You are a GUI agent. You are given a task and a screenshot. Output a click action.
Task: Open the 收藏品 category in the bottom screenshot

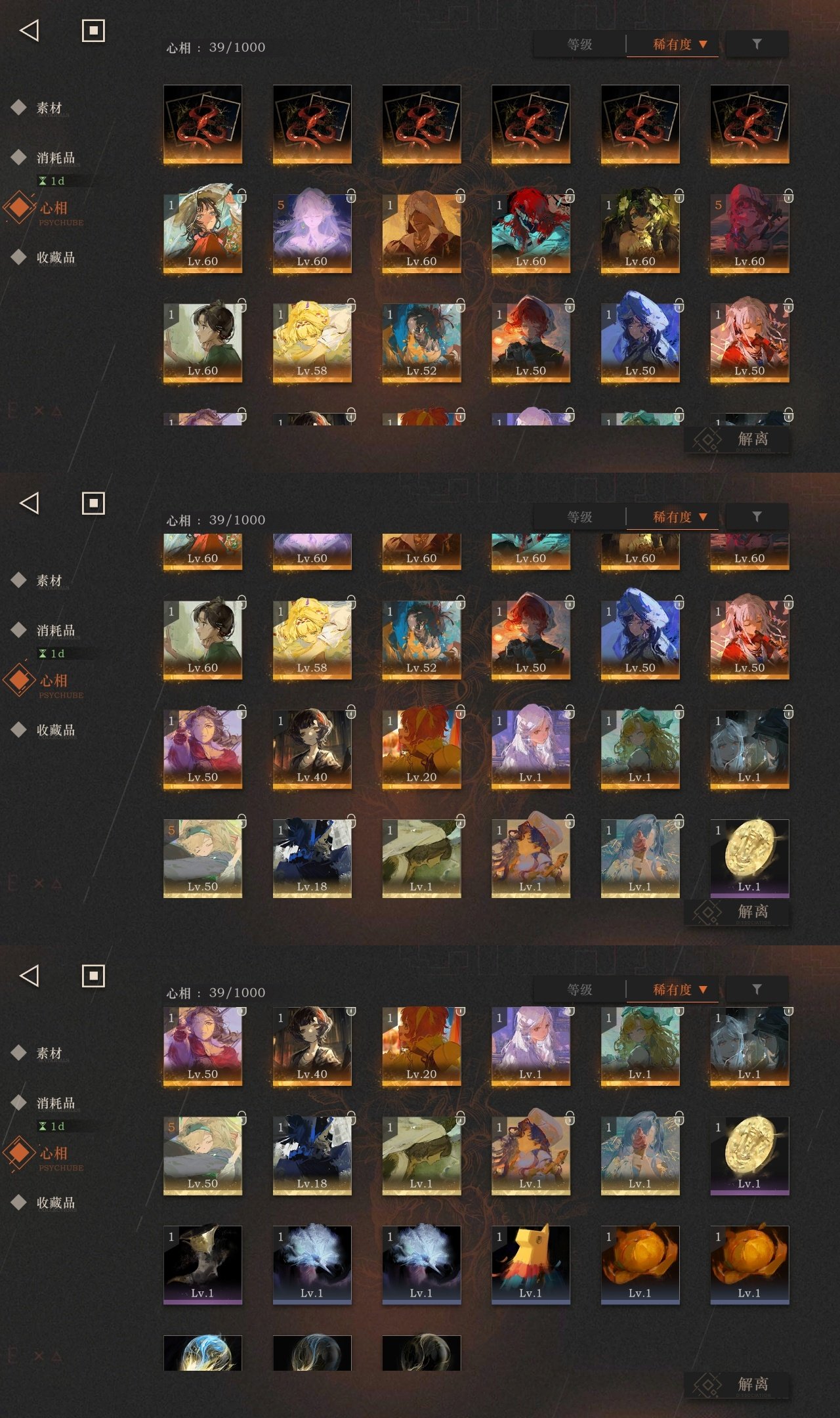(55, 1203)
